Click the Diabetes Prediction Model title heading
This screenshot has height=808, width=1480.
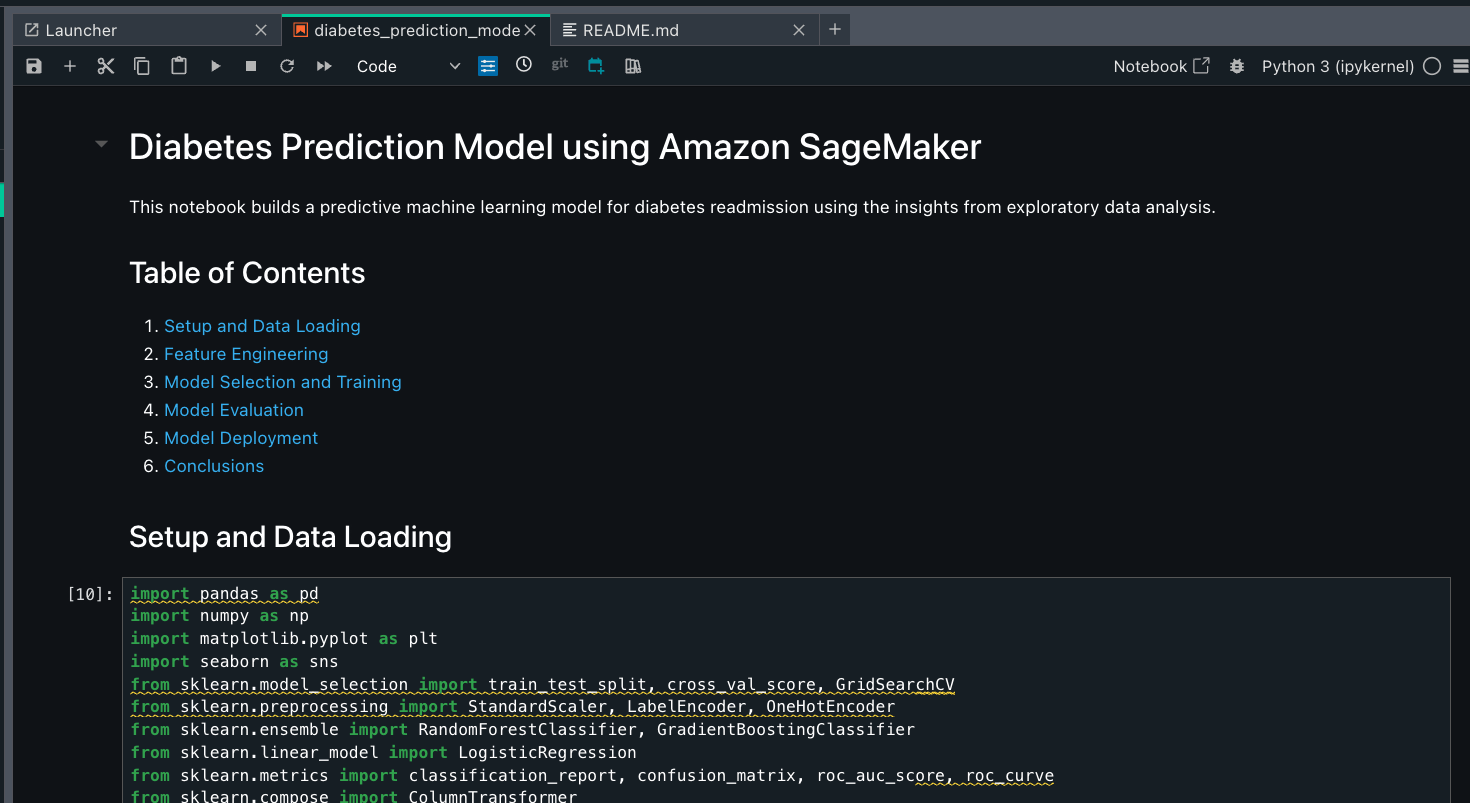pos(555,147)
